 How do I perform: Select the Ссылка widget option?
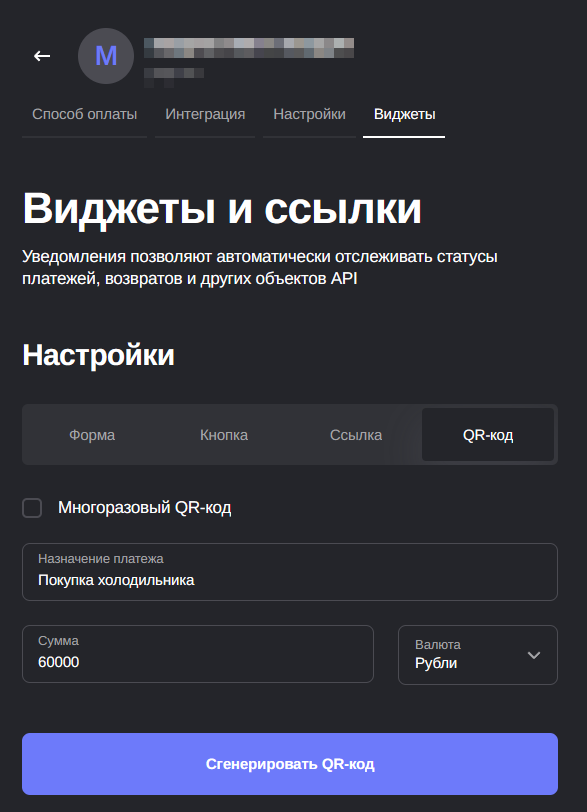pos(356,435)
